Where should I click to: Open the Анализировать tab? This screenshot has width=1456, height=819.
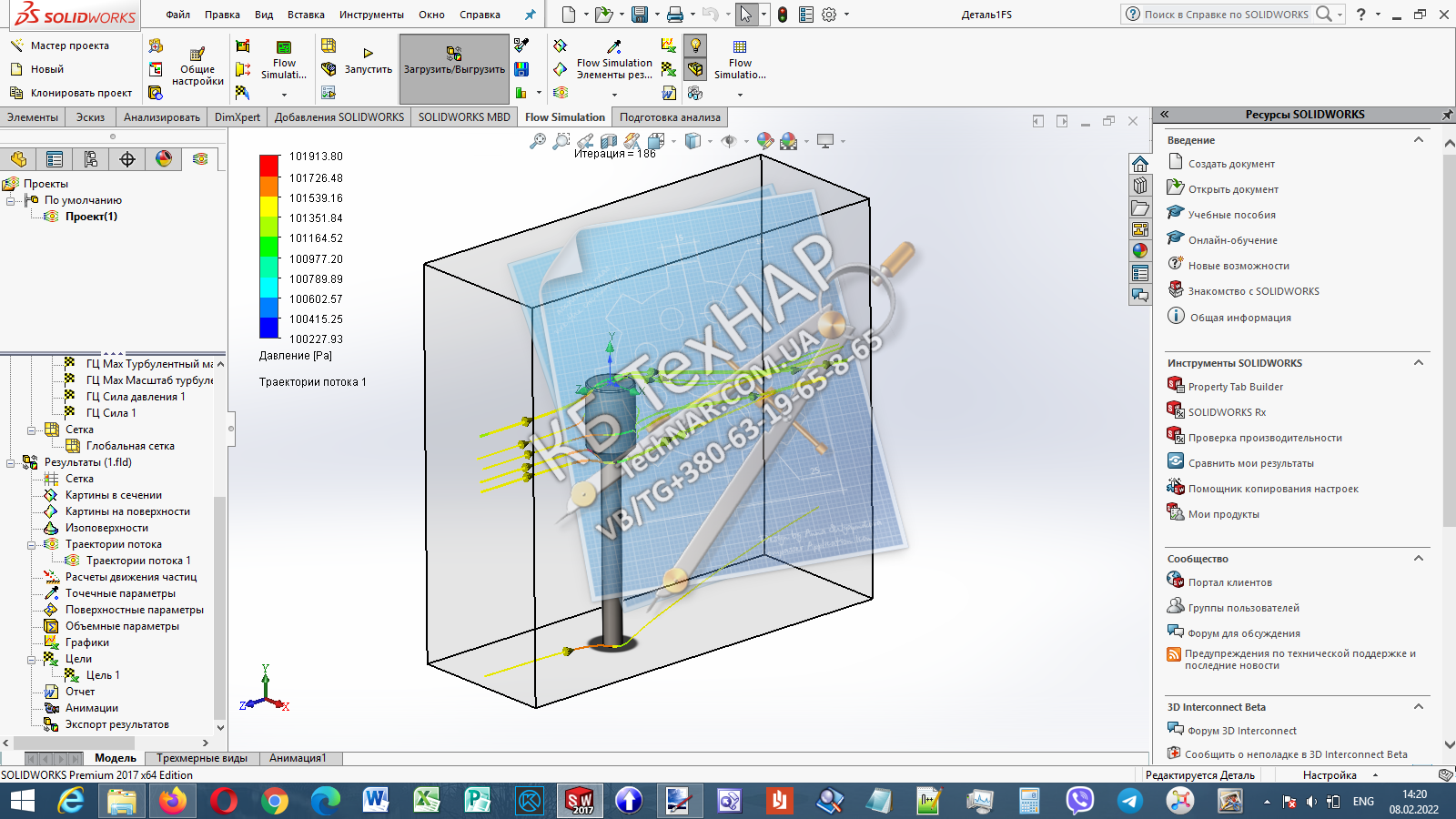point(162,117)
